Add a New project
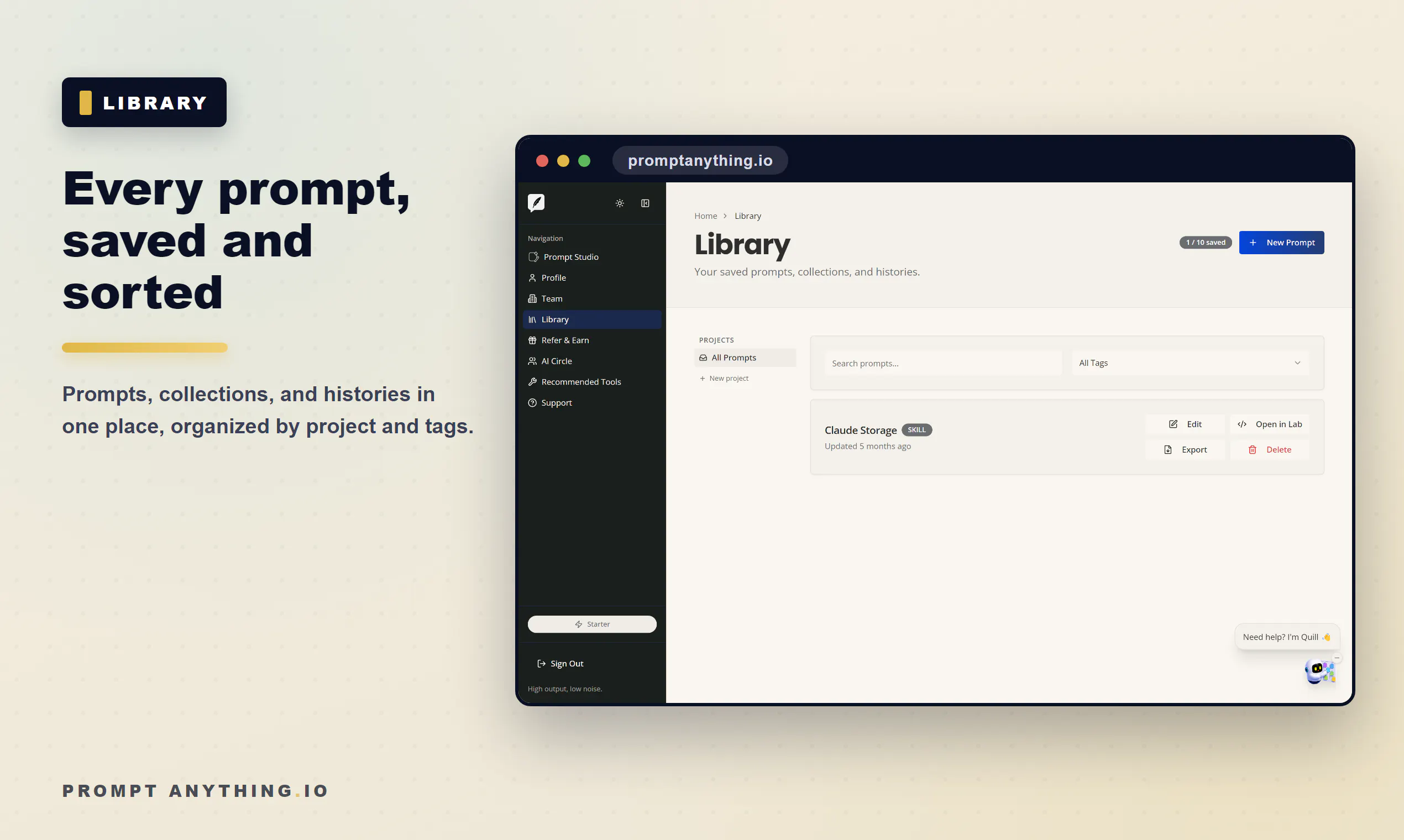The height and width of the screenshot is (840, 1404). pyautogui.click(x=724, y=378)
